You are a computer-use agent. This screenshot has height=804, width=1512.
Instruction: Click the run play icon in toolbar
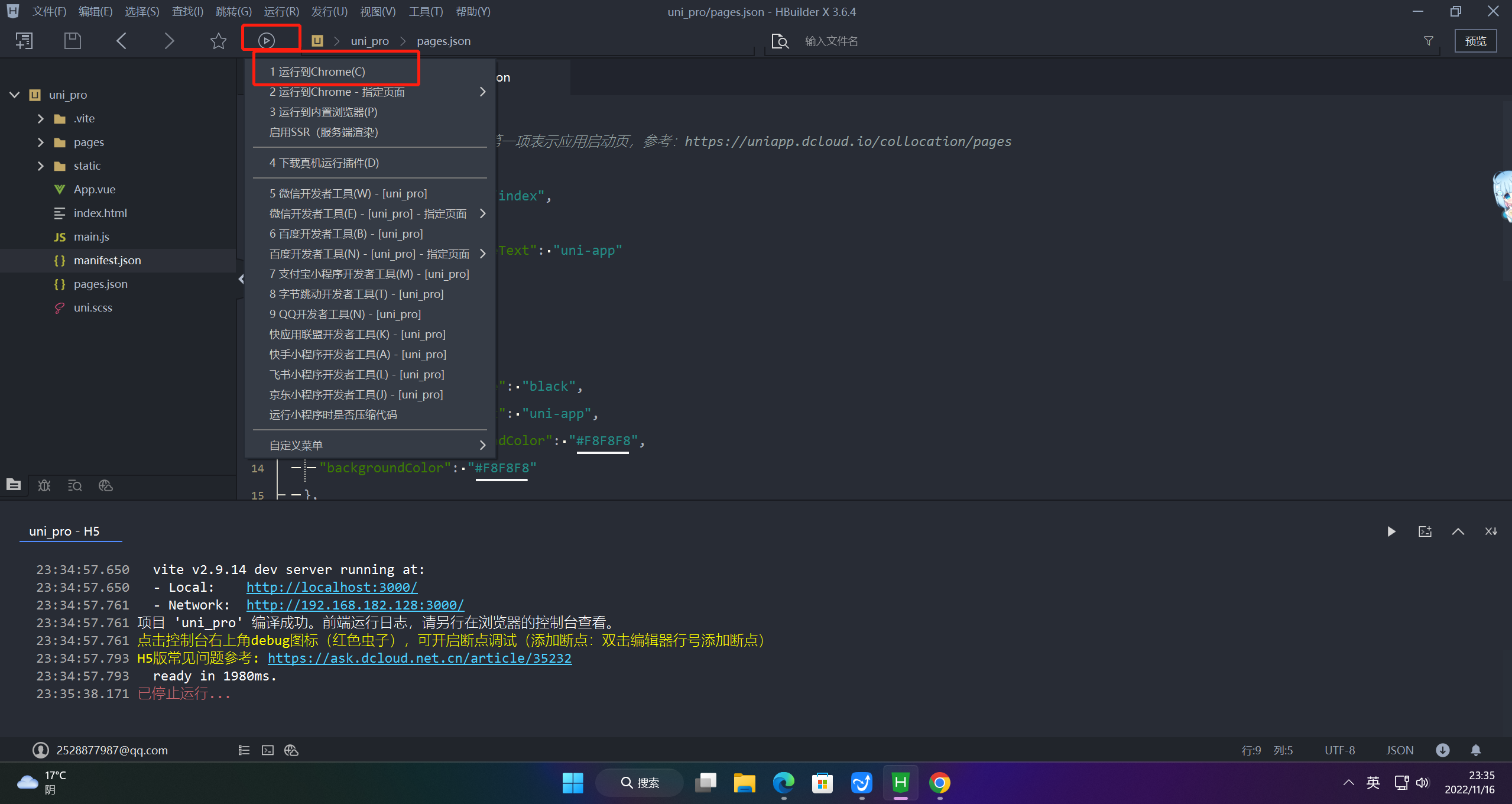click(267, 41)
